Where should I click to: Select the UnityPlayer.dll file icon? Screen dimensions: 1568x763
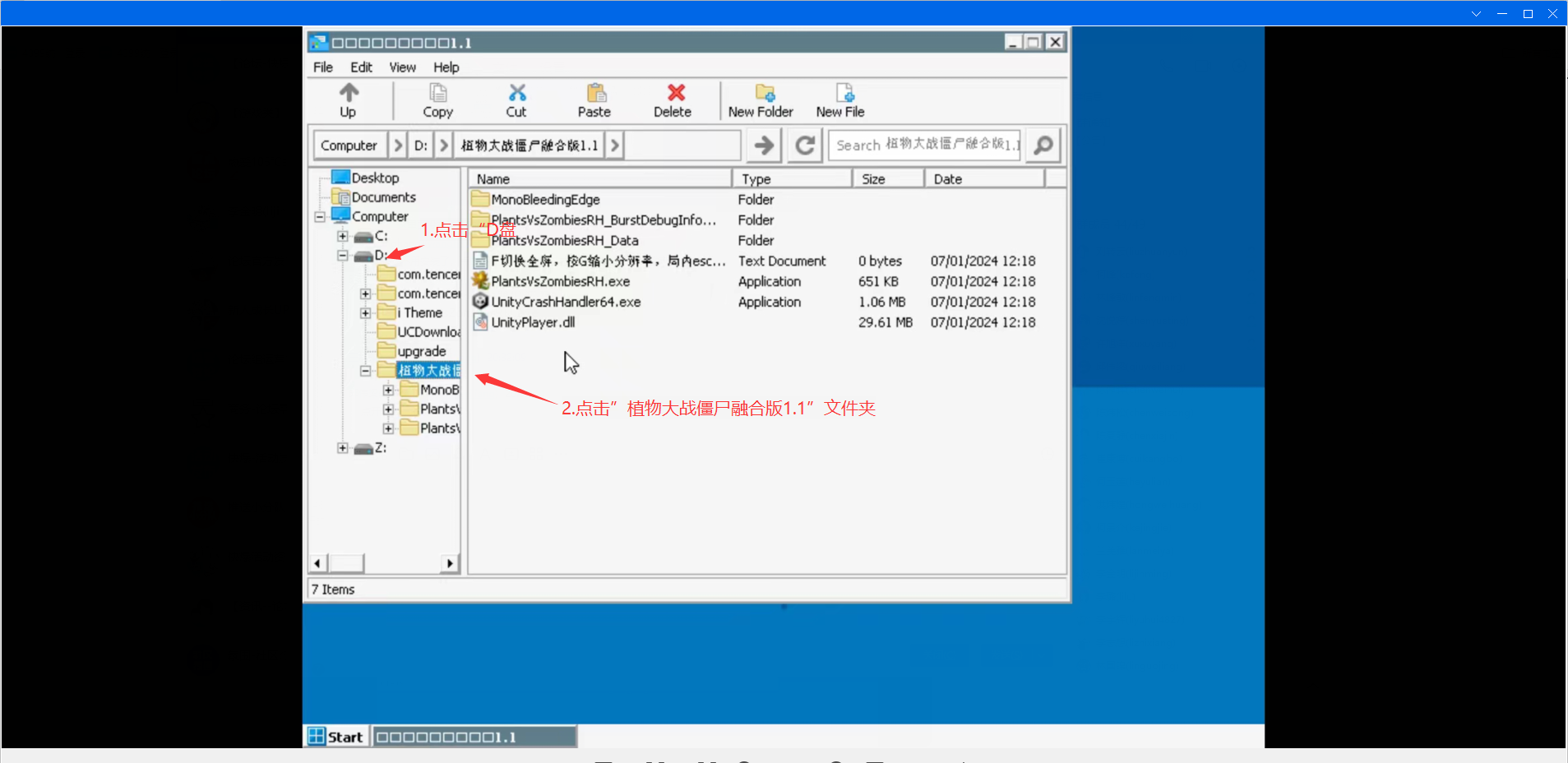480,322
